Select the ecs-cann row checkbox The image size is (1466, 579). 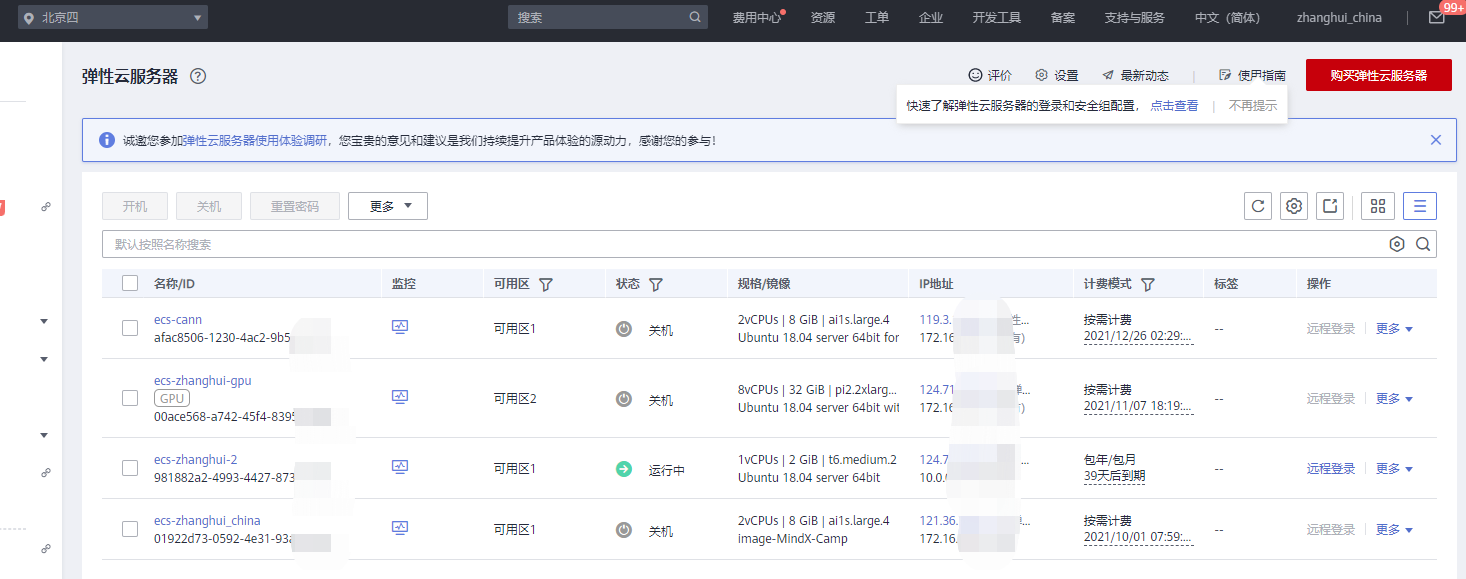tap(130, 328)
